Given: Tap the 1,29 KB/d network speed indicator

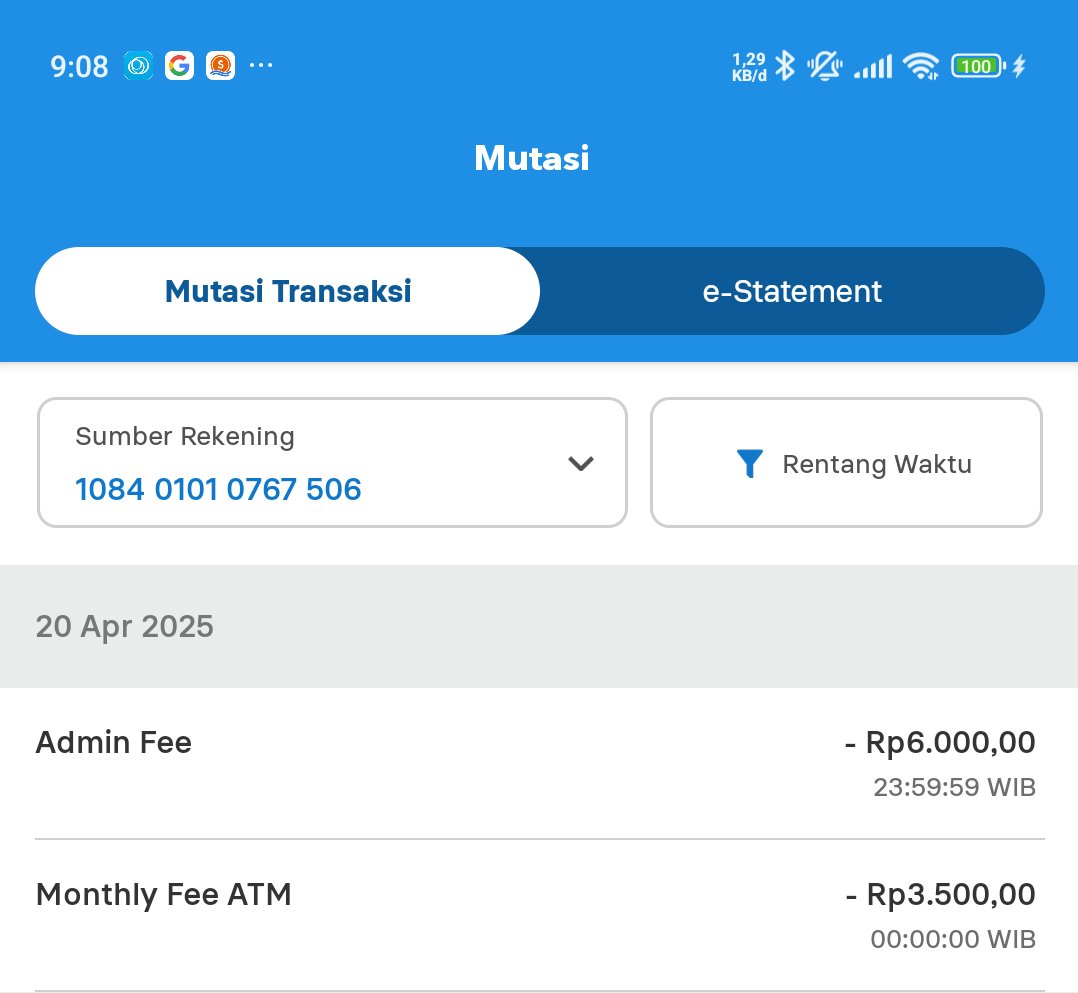Looking at the screenshot, I should click(749, 67).
